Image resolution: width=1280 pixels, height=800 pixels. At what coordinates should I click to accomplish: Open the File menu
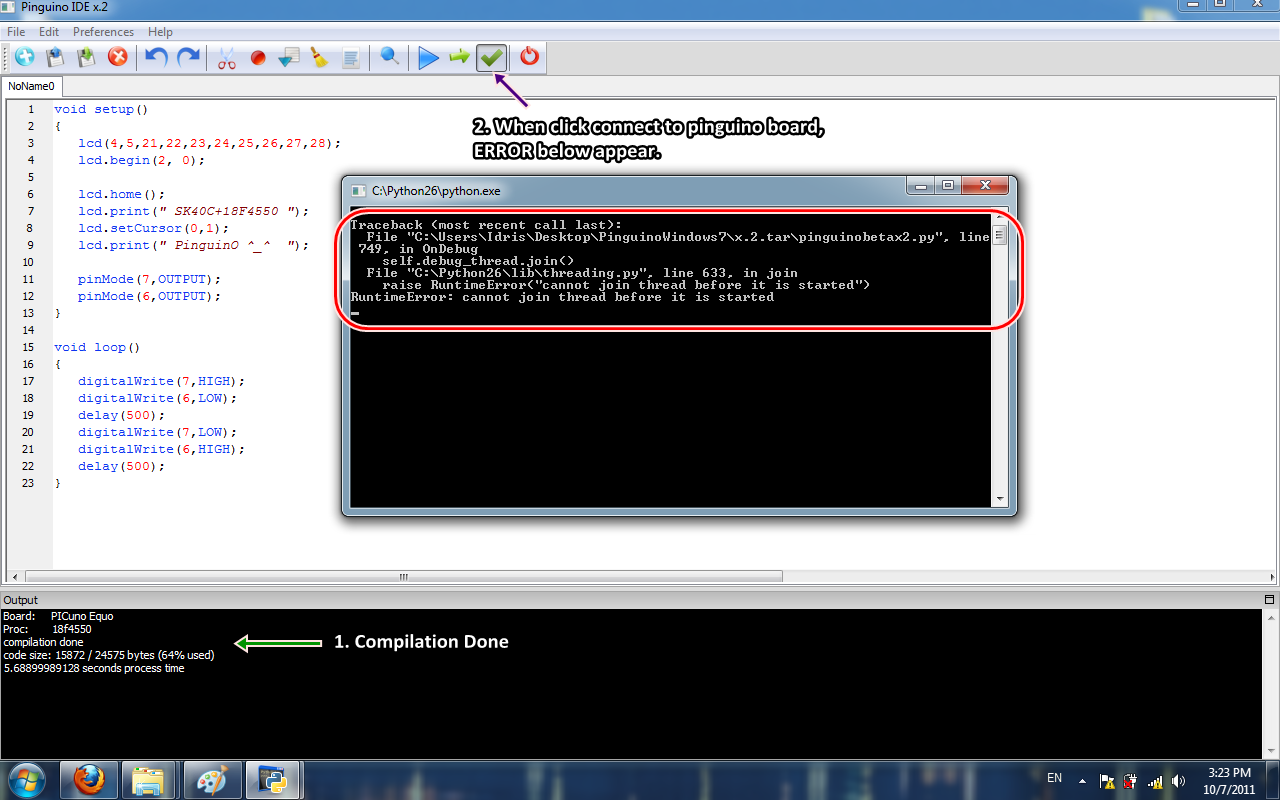[16, 32]
